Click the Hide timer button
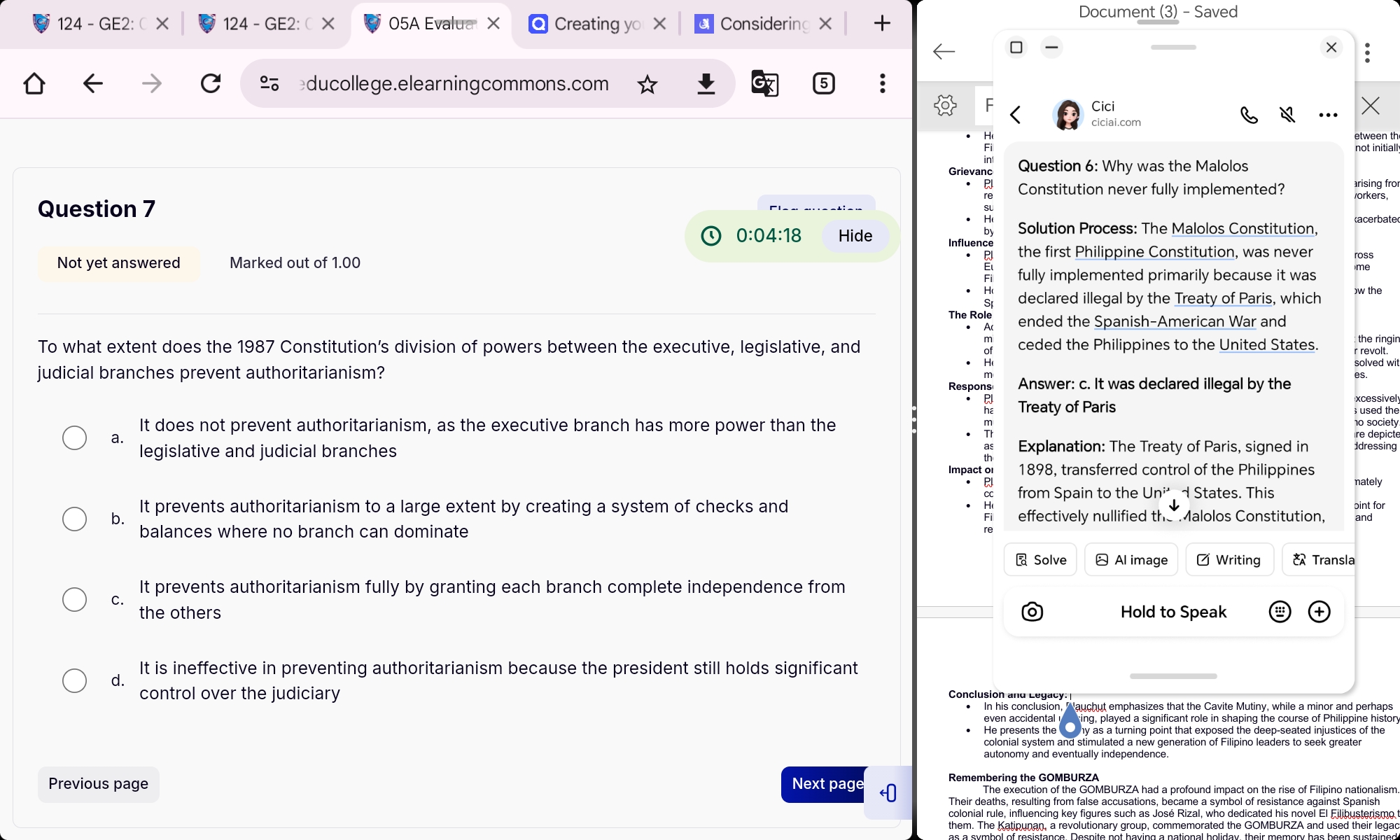Image resolution: width=1400 pixels, height=840 pixels. tap(855, 235)
